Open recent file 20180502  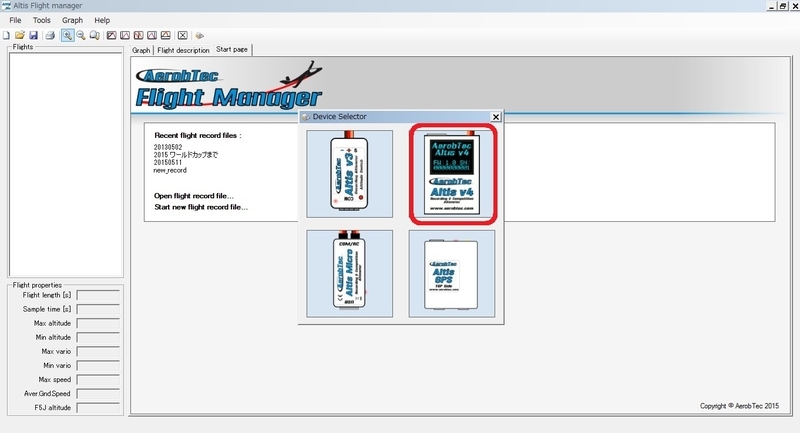coord(168,147)
